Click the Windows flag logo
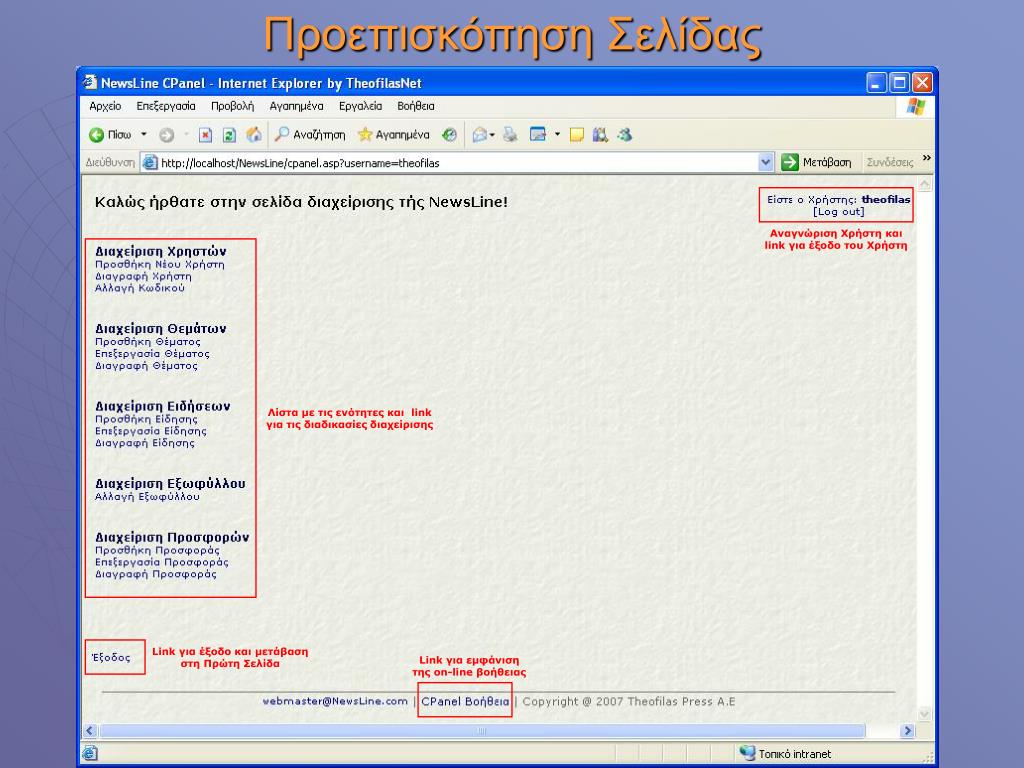 916,106
